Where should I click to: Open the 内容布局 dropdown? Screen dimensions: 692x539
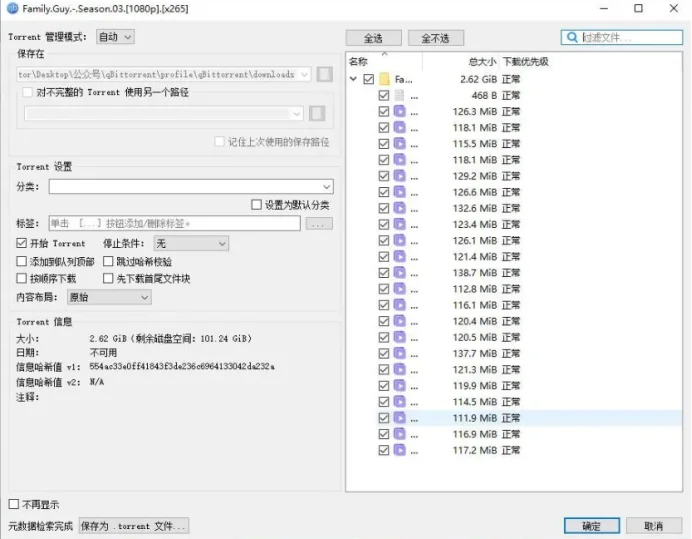click(109, 298)
